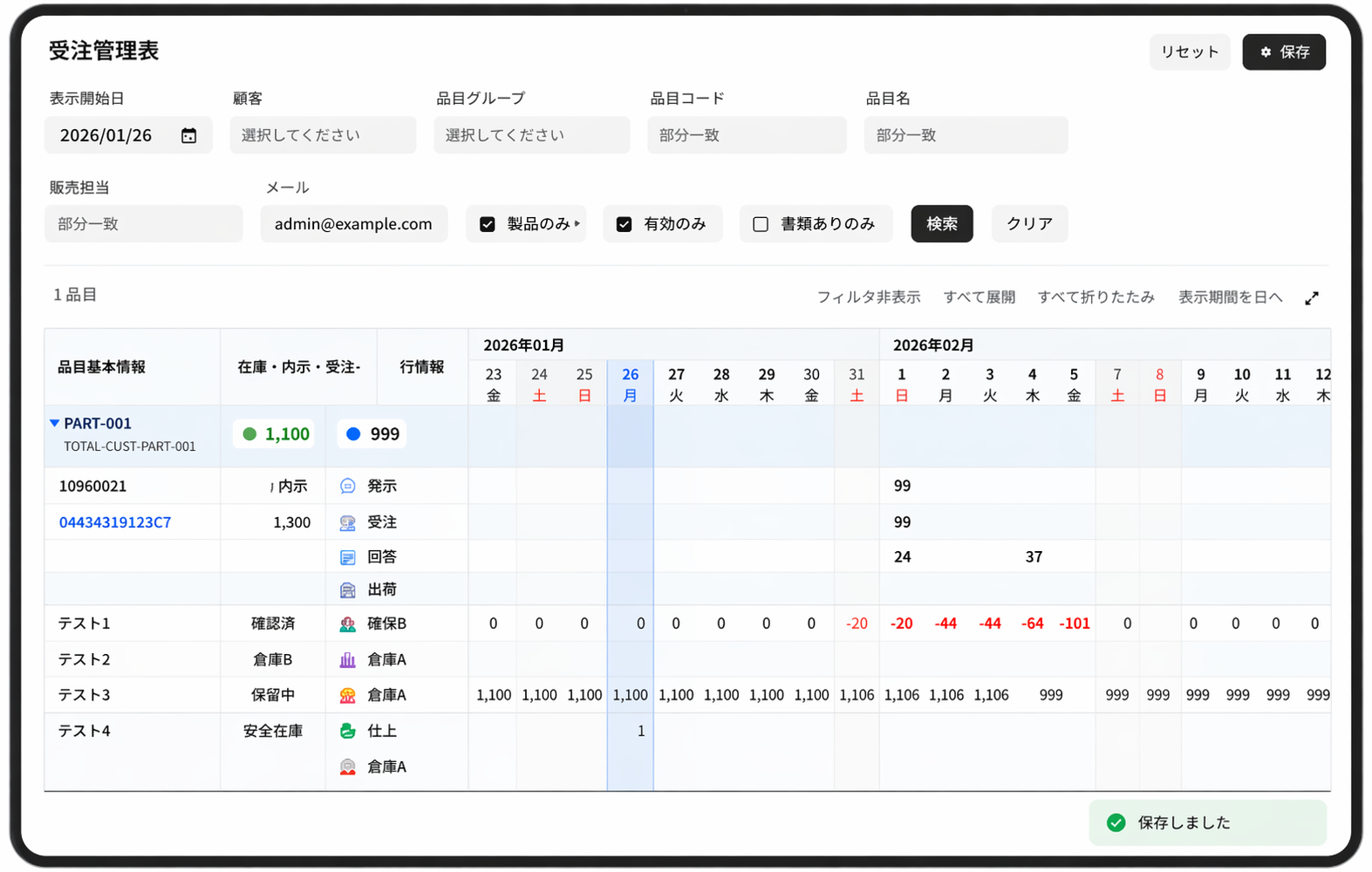Enable the 書類ありのみ checkbox
1372x872 pixels.
click(761, 225)
